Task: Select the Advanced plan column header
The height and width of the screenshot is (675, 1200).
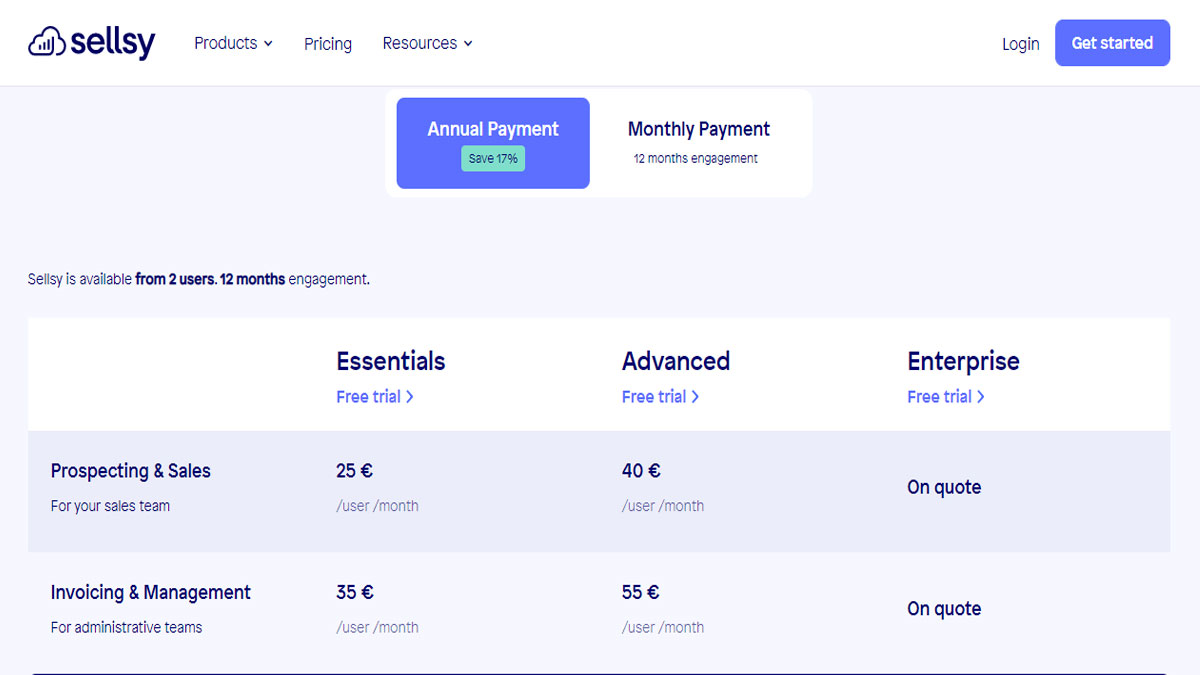Action: 676,361
